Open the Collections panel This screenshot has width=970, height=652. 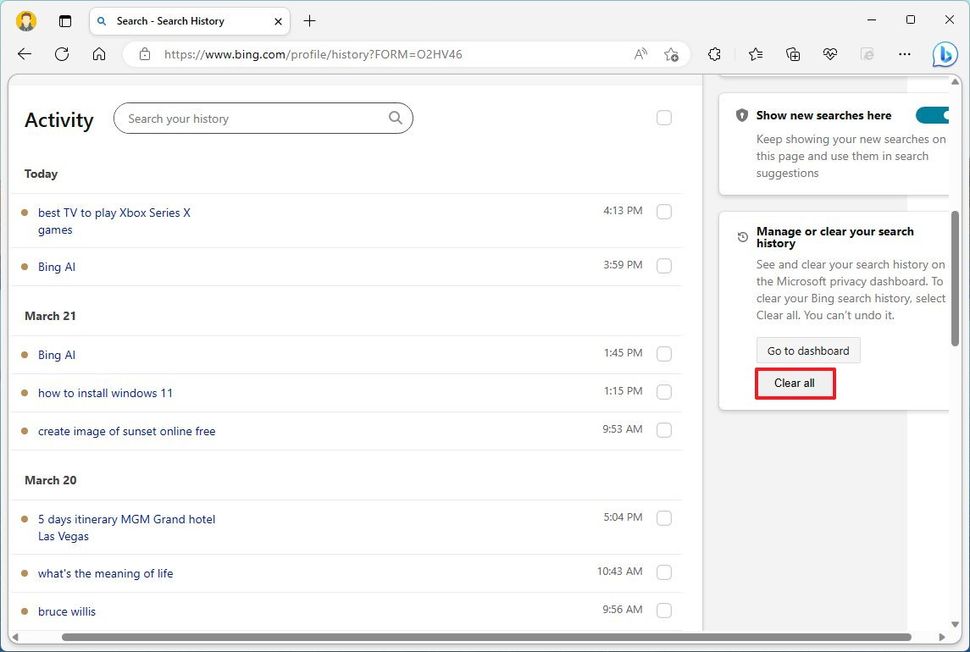click(792, 54)
